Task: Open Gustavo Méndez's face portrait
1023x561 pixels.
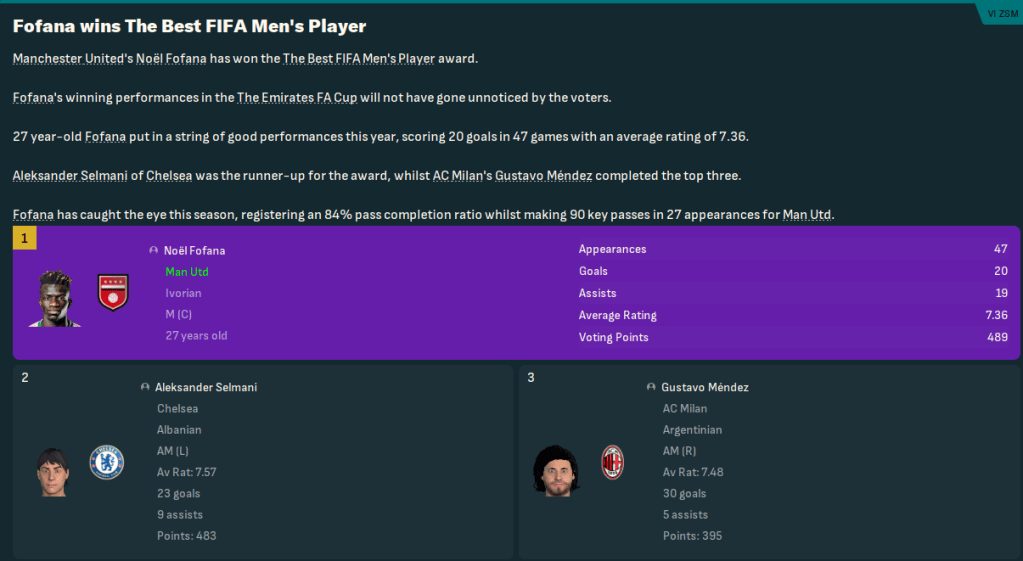Action: click(x=558, y=470)
